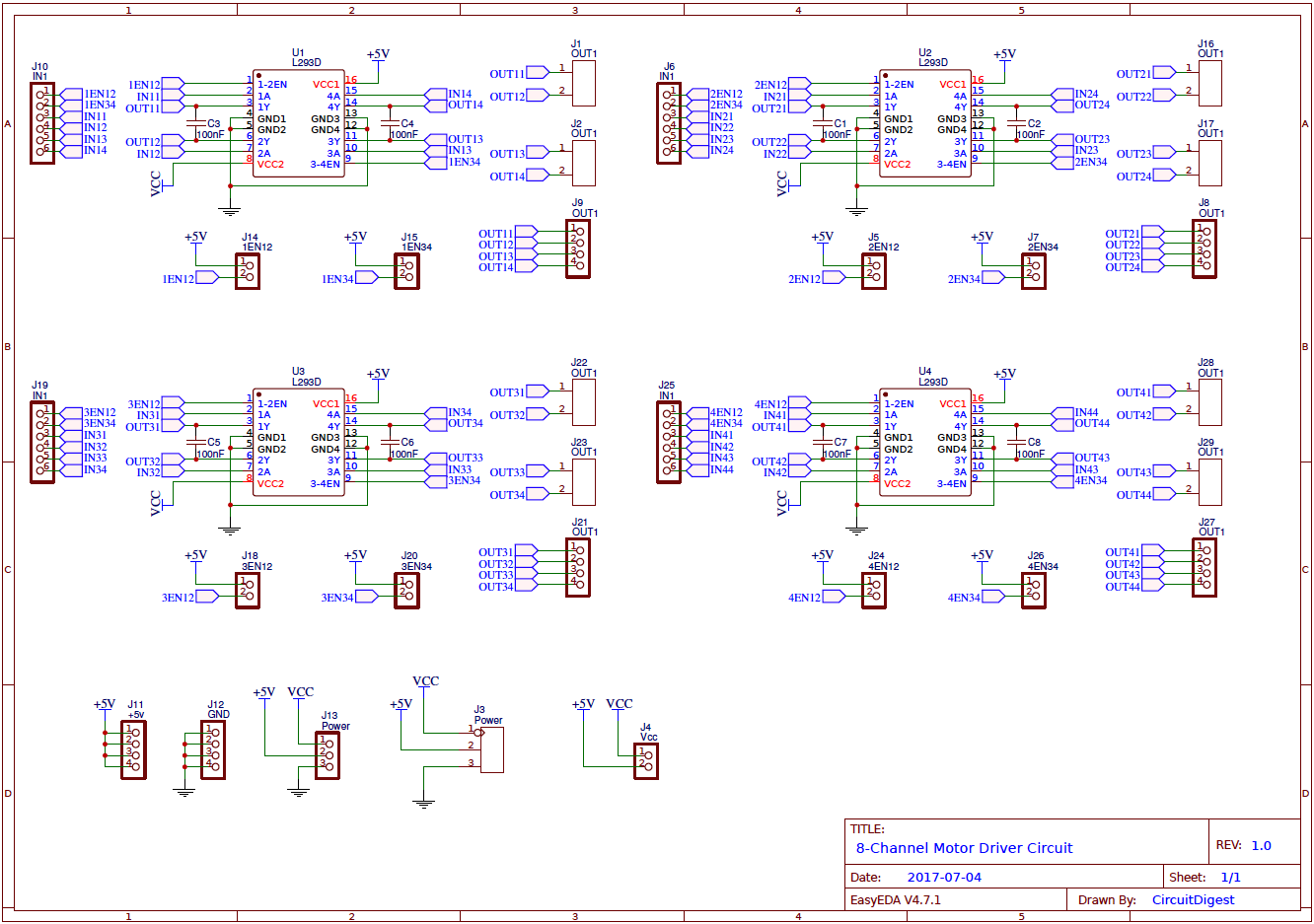
Task: Select the J11 +5V header
Action: pos(133,749)
